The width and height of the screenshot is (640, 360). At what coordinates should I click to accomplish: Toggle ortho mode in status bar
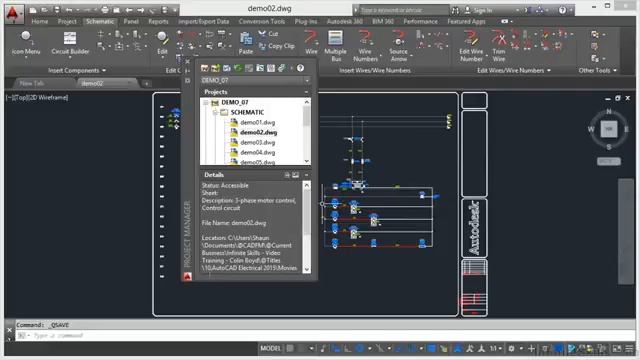point(347,348)
